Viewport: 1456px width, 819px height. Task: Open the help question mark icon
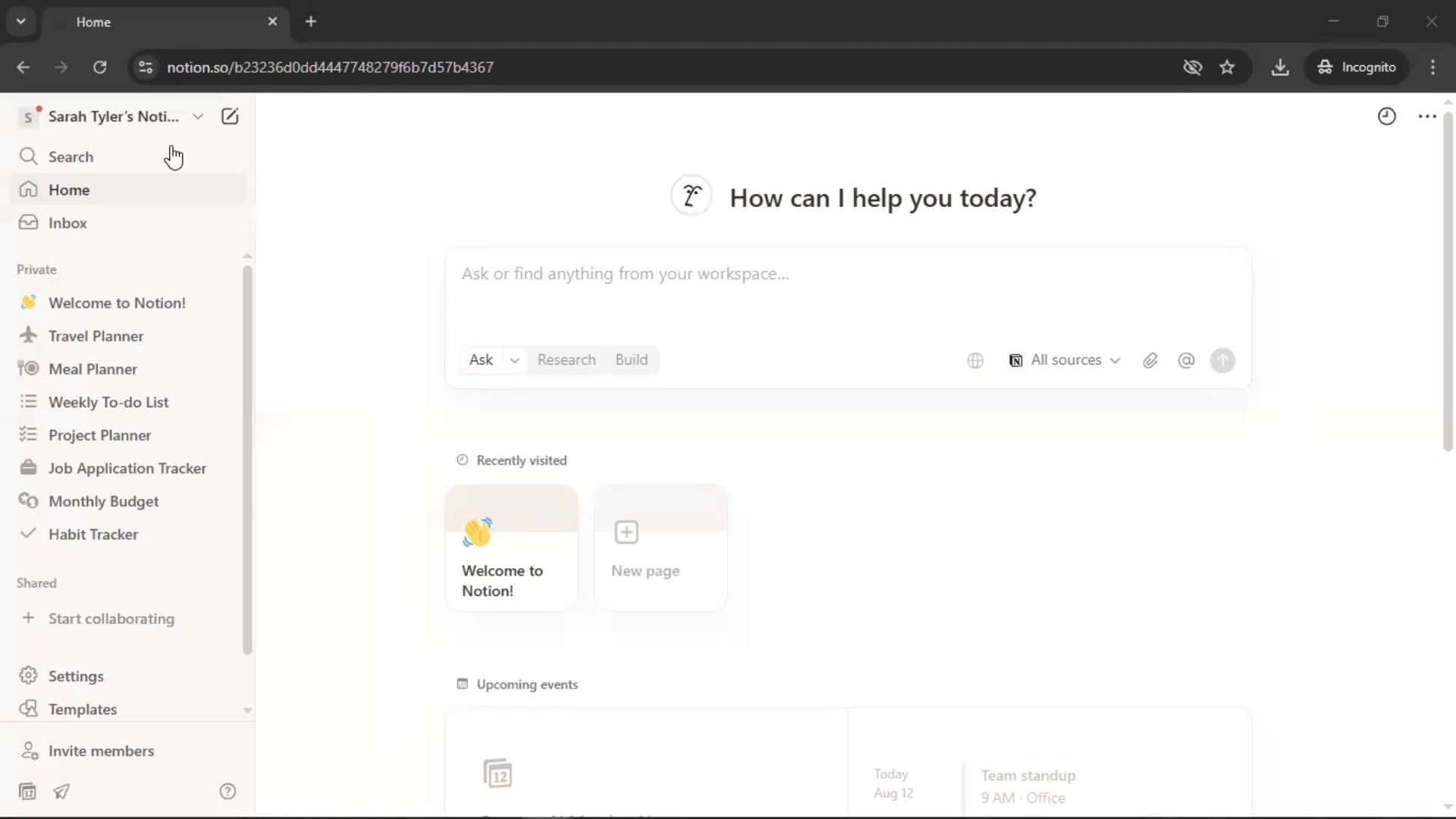click(x=227, y=792)
